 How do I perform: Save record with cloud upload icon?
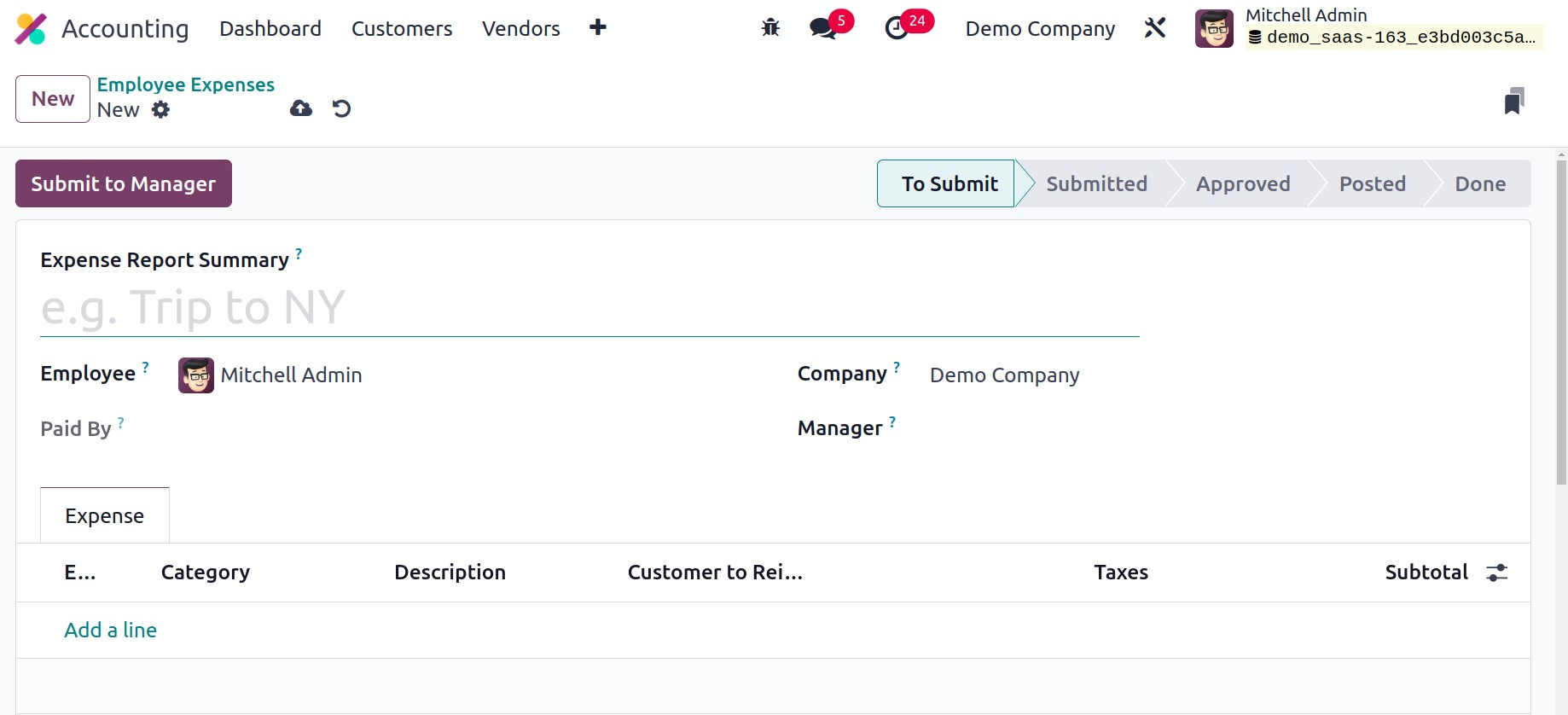click(301, 108)
